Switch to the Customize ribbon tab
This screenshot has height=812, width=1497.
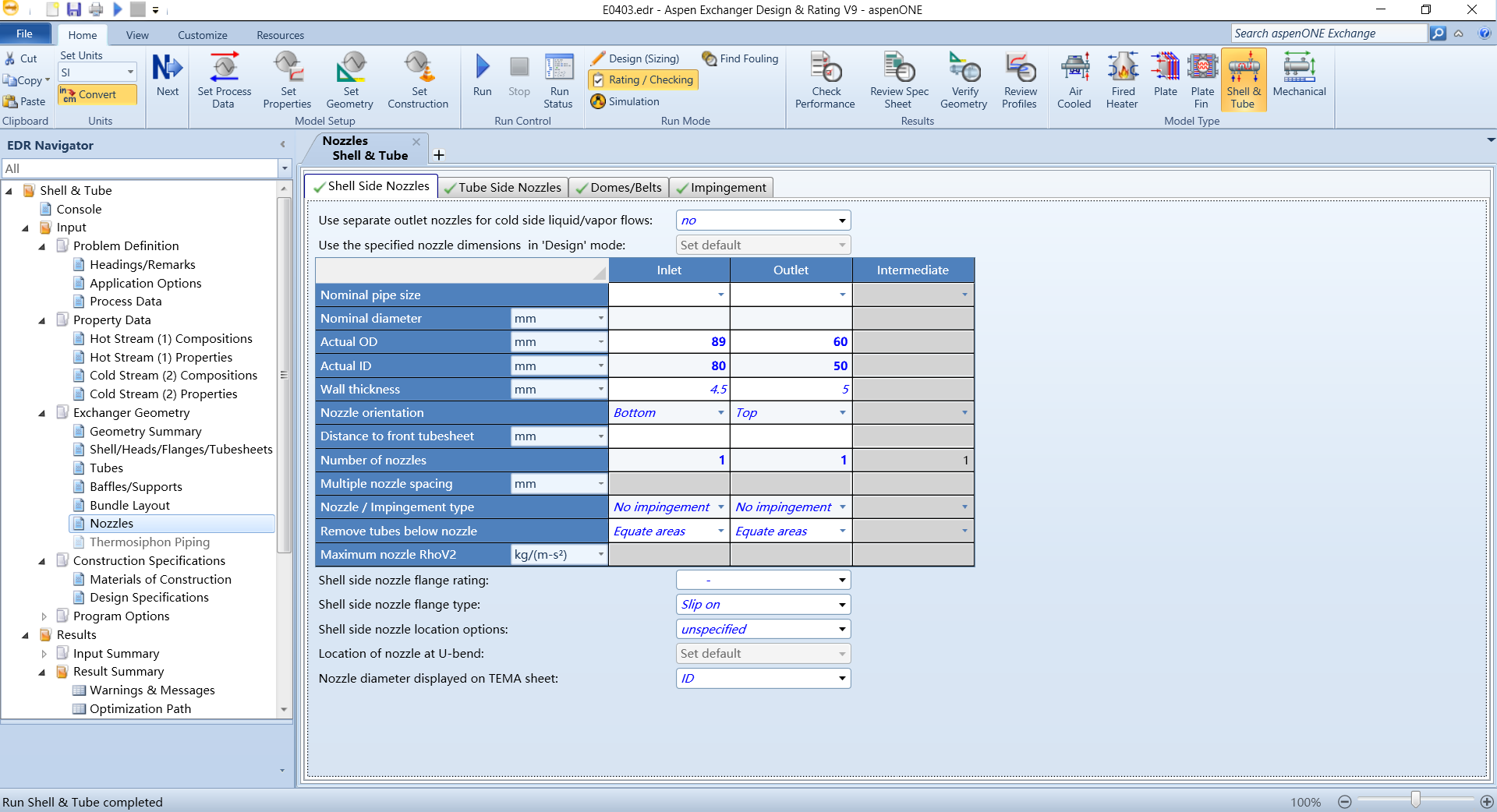coord(203,35)
